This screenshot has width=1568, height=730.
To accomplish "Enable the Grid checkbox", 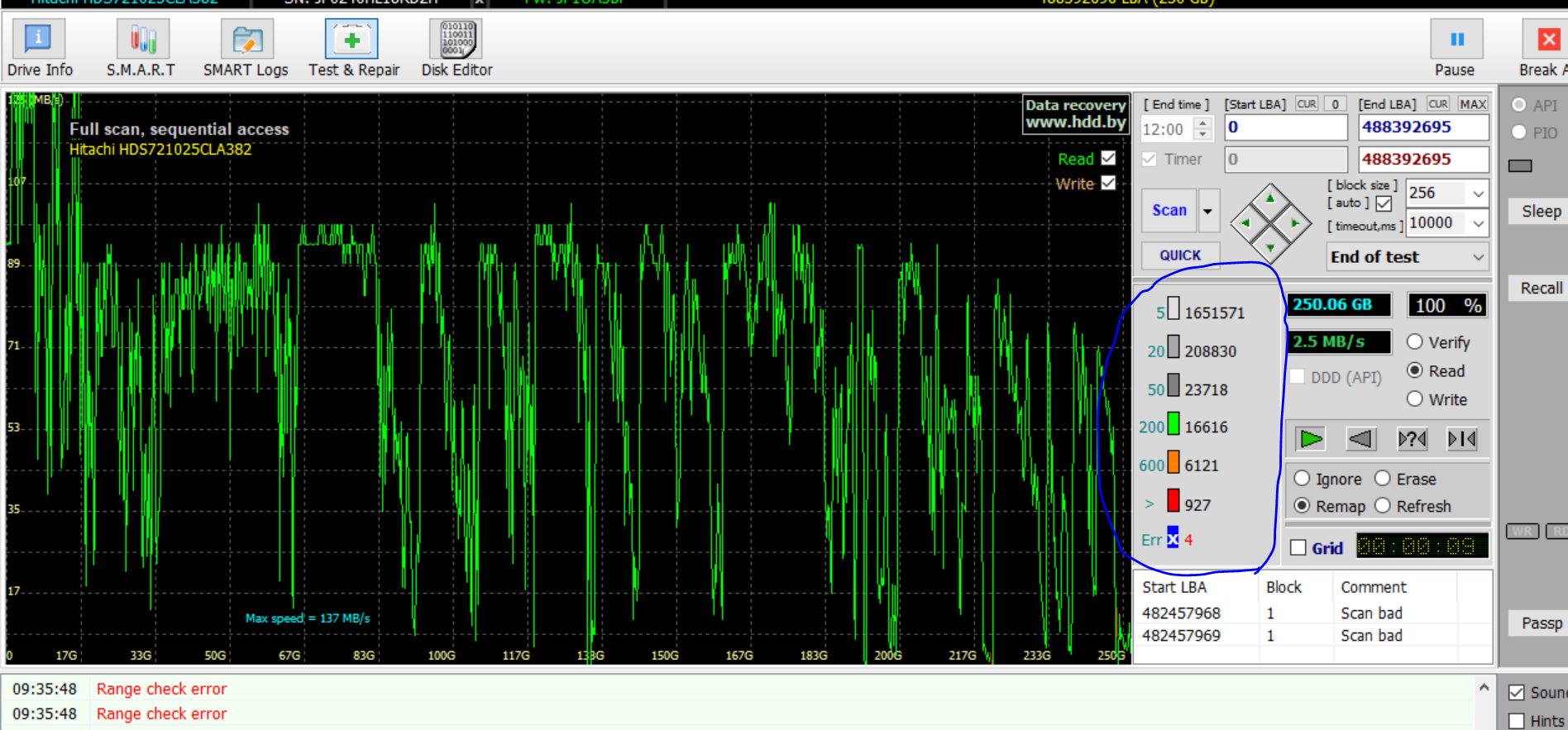I will pyautogui.click(x=1298, y=547).
